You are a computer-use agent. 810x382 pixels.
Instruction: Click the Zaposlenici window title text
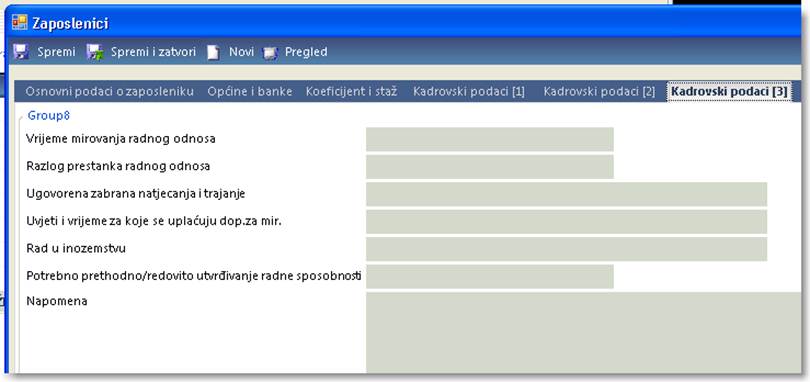pyautogui.click(x=70, y=23)
